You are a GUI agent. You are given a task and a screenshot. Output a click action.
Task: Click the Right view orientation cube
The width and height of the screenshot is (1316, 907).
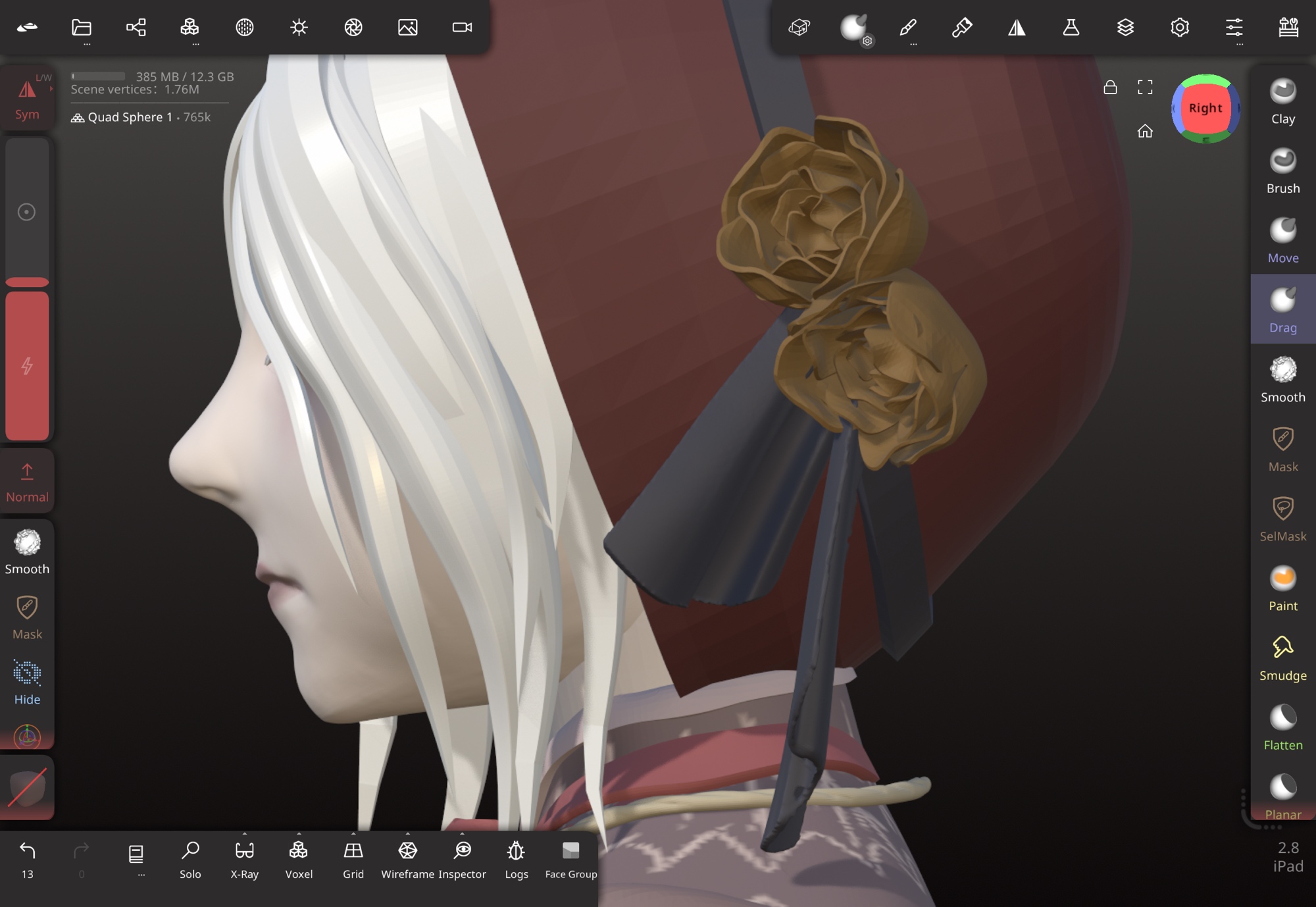(x=1205, y=109)
